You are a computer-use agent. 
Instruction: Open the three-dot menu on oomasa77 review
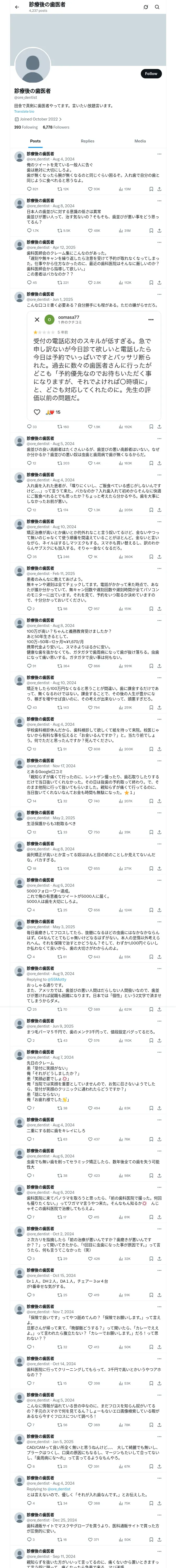pos(150,320)
